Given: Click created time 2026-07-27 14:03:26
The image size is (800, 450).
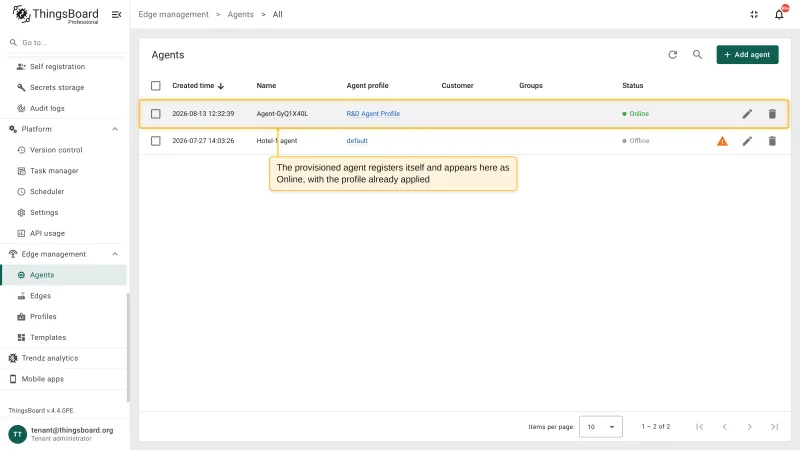Looking at the screenshot, I should click(x=203, y=141).
